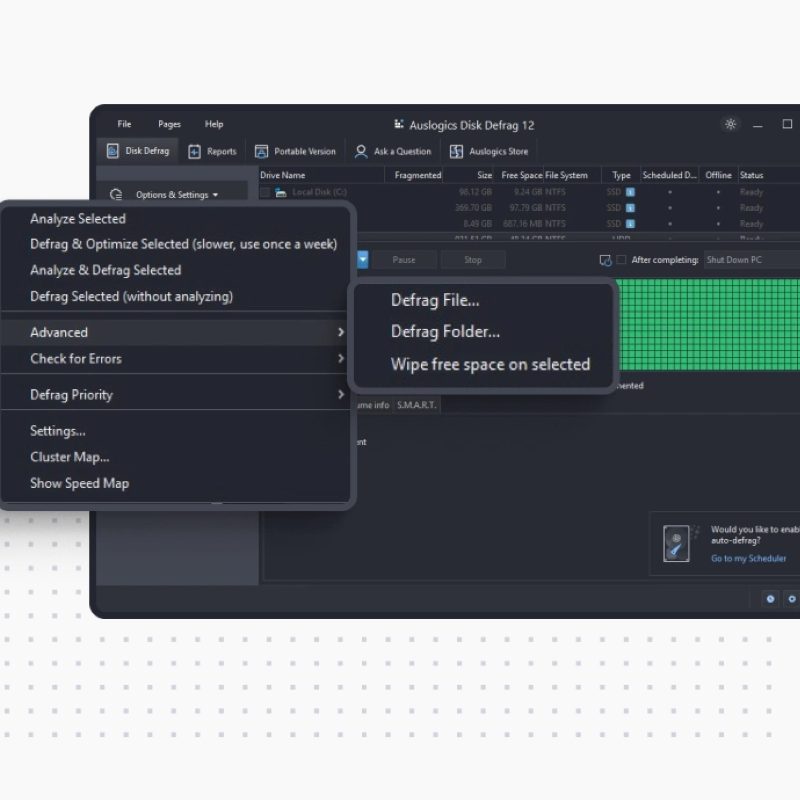The height and width of the screenshot is (800, 800).
Task: Open the Disk Defrag toolbar tab
Action: (x=138, y=151)
